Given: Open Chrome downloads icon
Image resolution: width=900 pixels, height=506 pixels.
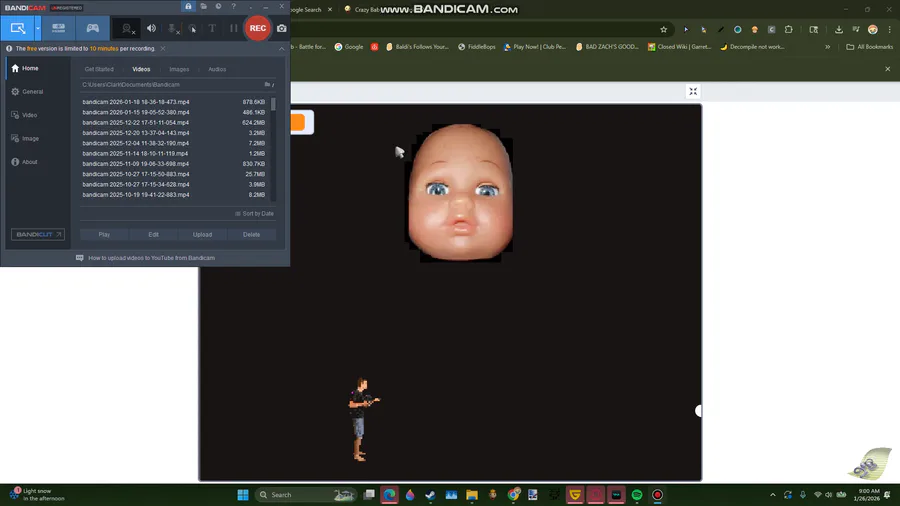Looking at the screenshot, I should tap(839, 30).
